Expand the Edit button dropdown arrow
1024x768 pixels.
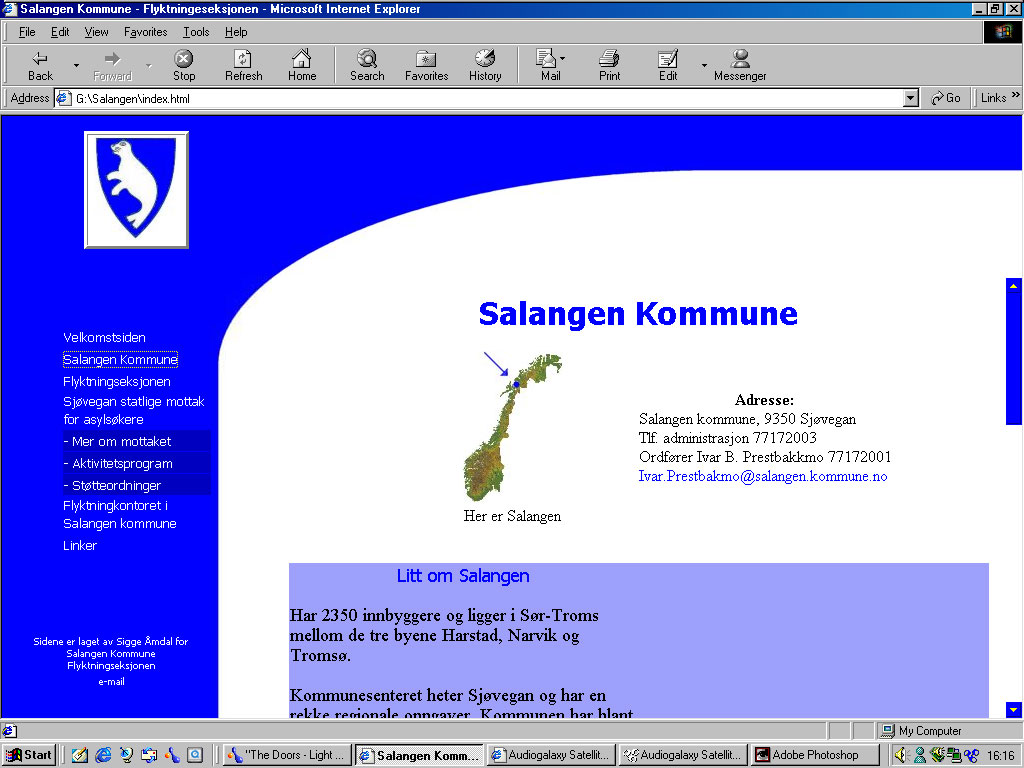coord(704,66)
